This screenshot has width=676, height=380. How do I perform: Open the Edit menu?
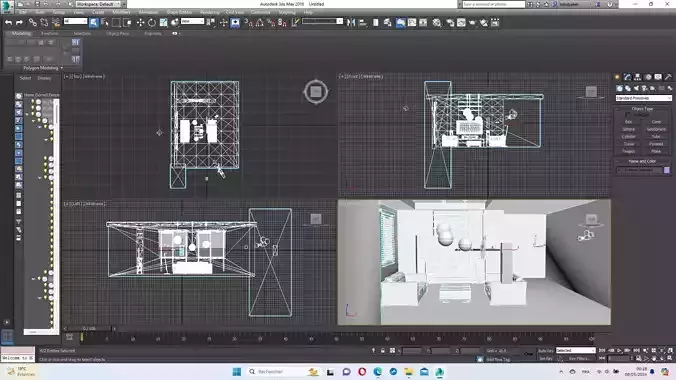point(23,13)
